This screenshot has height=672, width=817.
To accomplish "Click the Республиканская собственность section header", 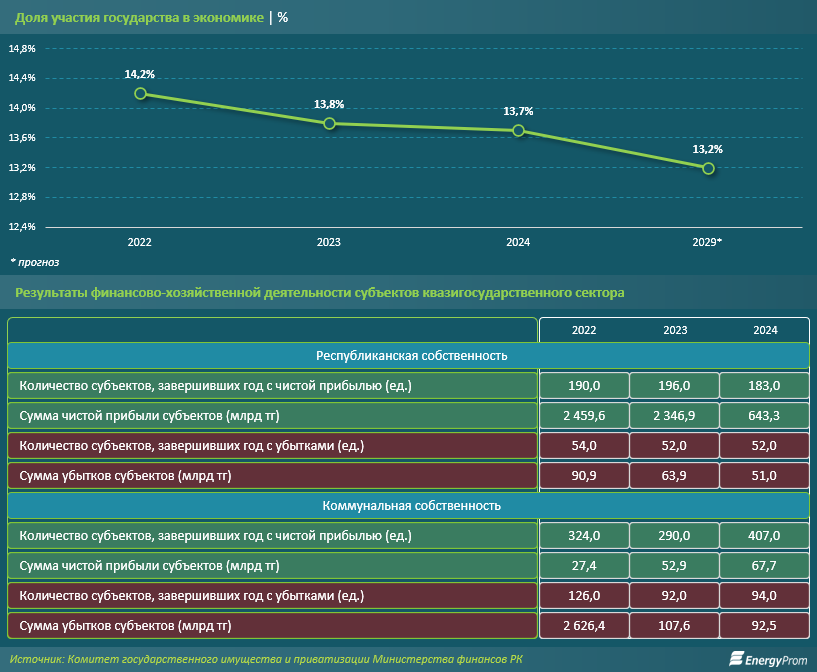I will 408,356.
